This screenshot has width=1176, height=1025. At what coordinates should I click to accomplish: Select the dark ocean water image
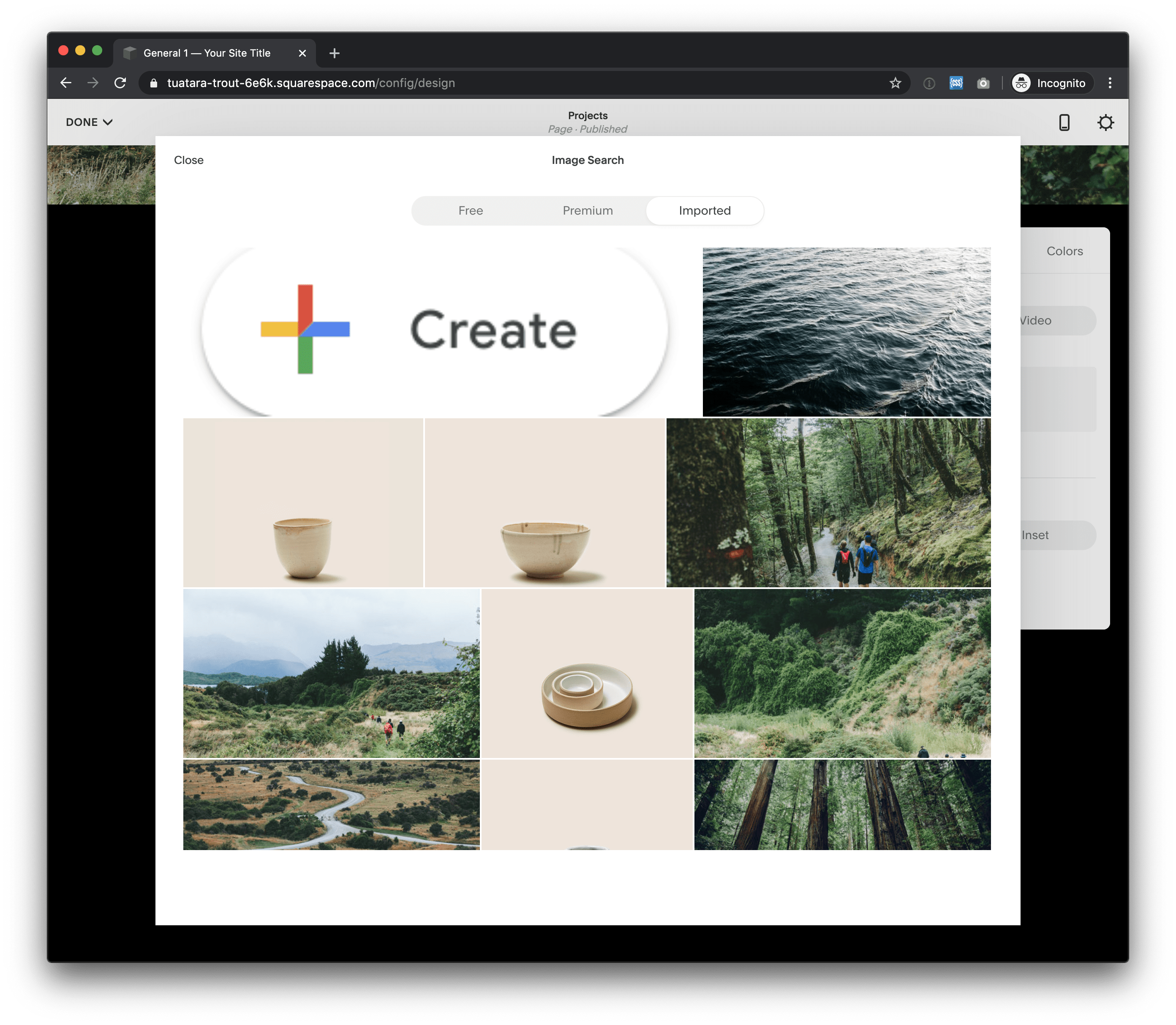846,332
